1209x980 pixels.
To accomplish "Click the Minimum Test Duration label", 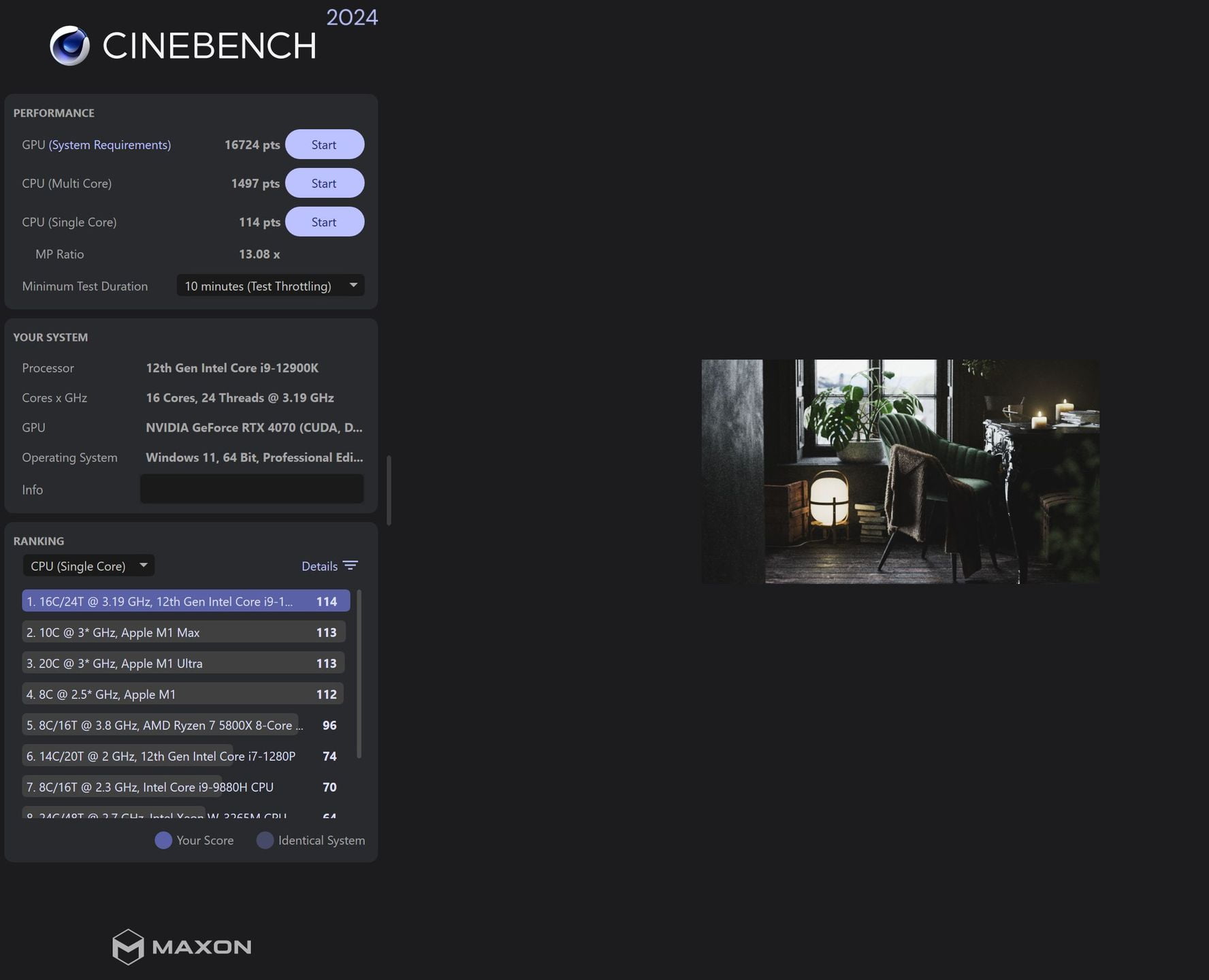I will pyautogui.click(x=85, y=286).
